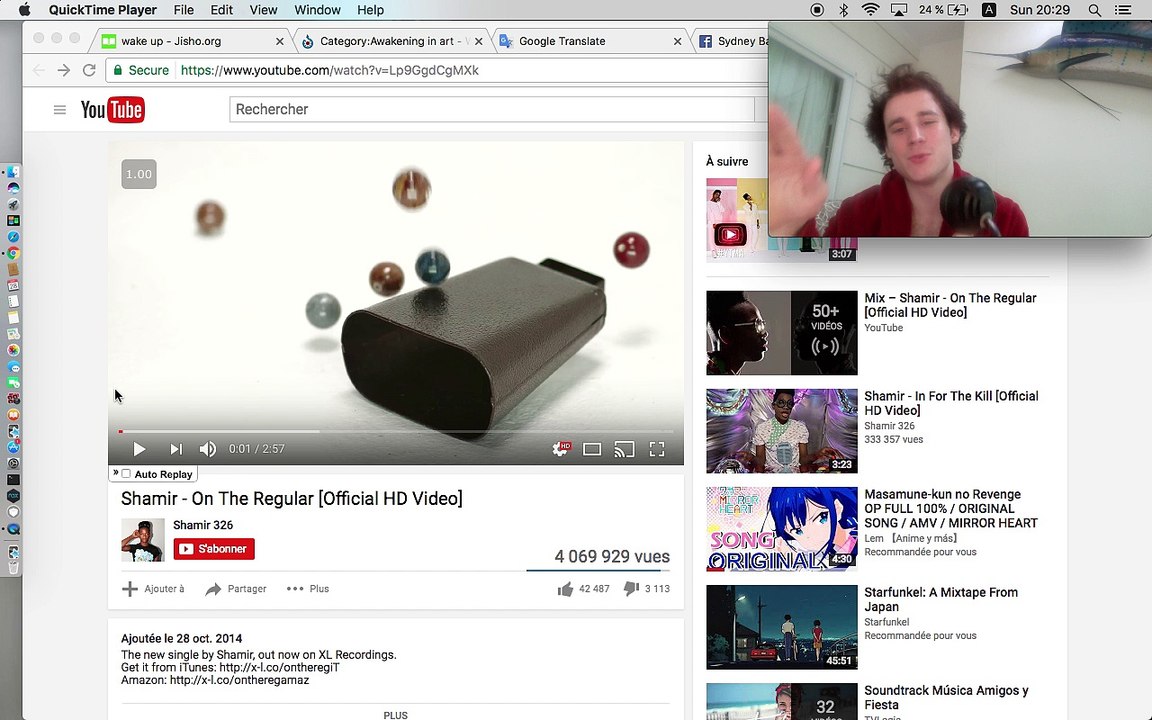The width and height of the screenshot is (1152, 720).
Task: Open Masamune-kun no Revenge video title
Action: [951, 508]
